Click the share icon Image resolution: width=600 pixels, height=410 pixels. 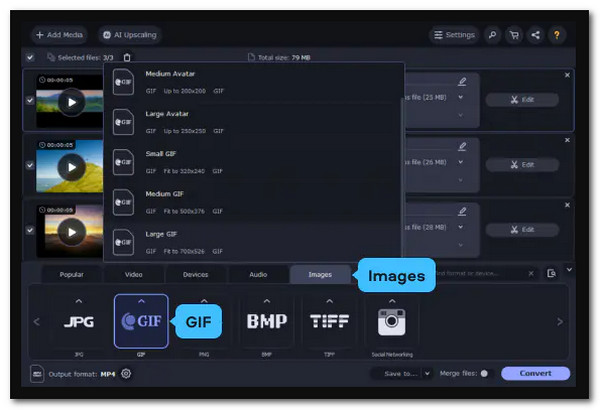pos(535,35)
